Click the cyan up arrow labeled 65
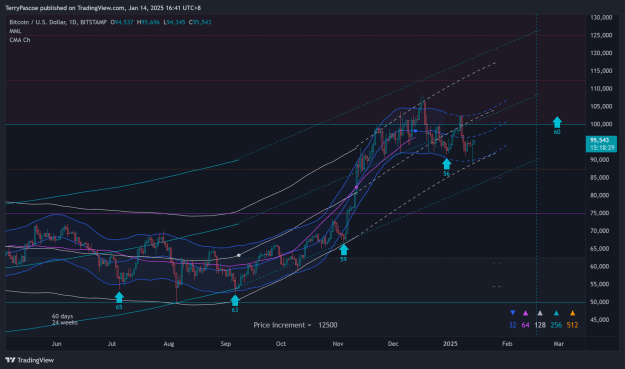Screen dimensions: 625x369 pyautogui.click(x=119, y=297)
